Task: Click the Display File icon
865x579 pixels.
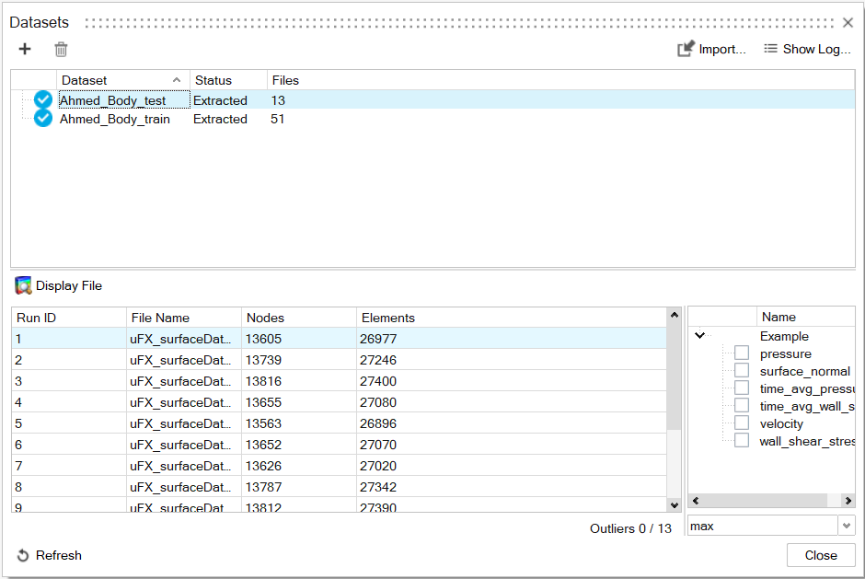Action: pyautogui.click(x=24, y=286)
